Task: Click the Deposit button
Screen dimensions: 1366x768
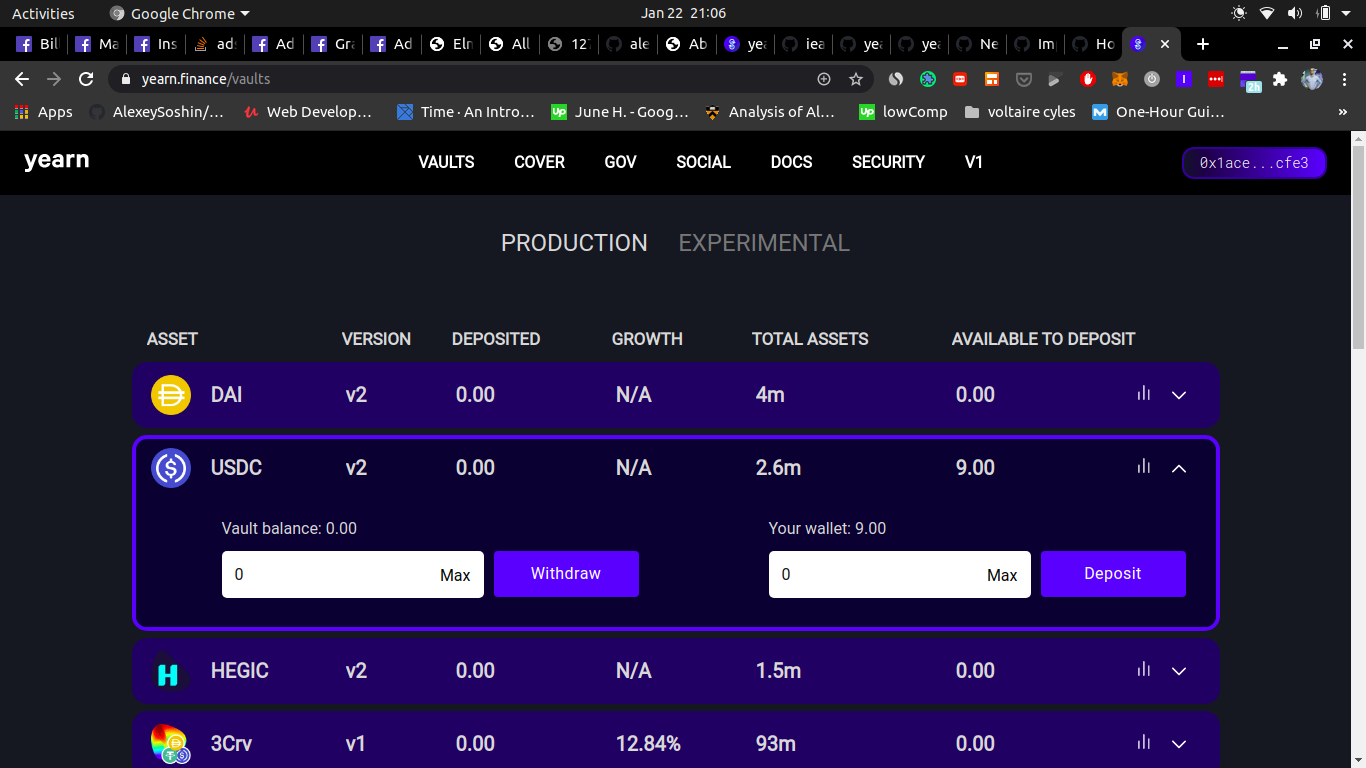Action: 1113,574
